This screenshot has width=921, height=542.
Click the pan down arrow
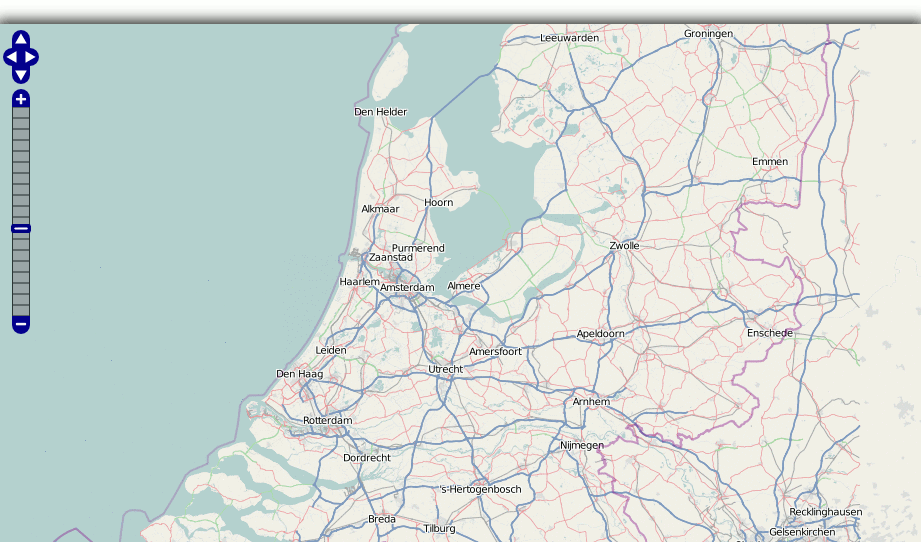(21, 74)
